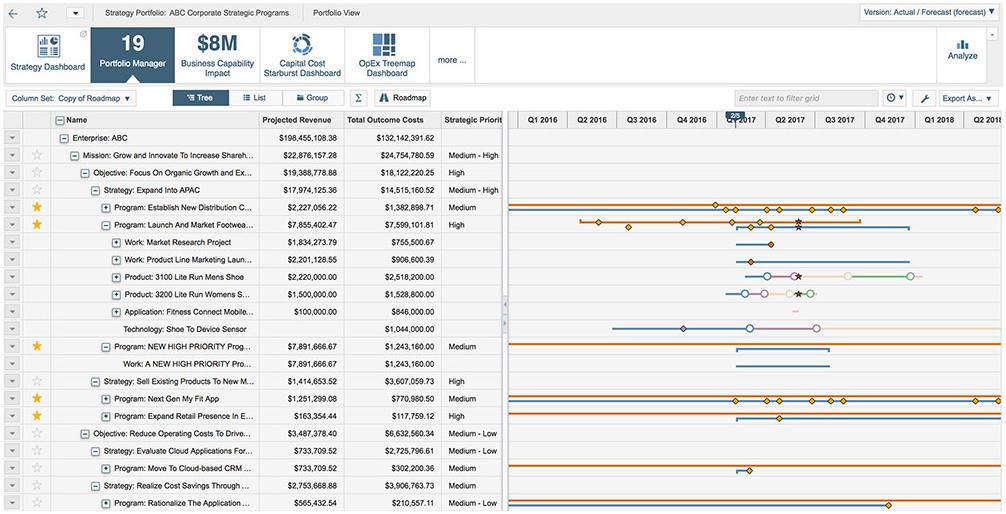This screenshot has width=1006, height=514.
Task: Click star milestone on 3200 Lite Run Womens bar
Action: 797,294
